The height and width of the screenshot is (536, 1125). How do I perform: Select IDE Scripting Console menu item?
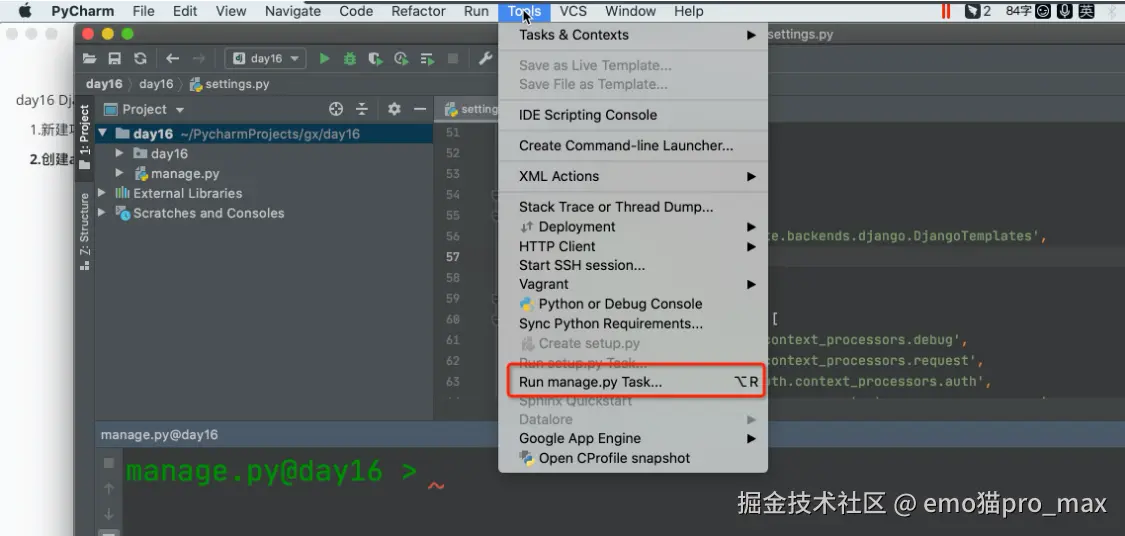633,115
